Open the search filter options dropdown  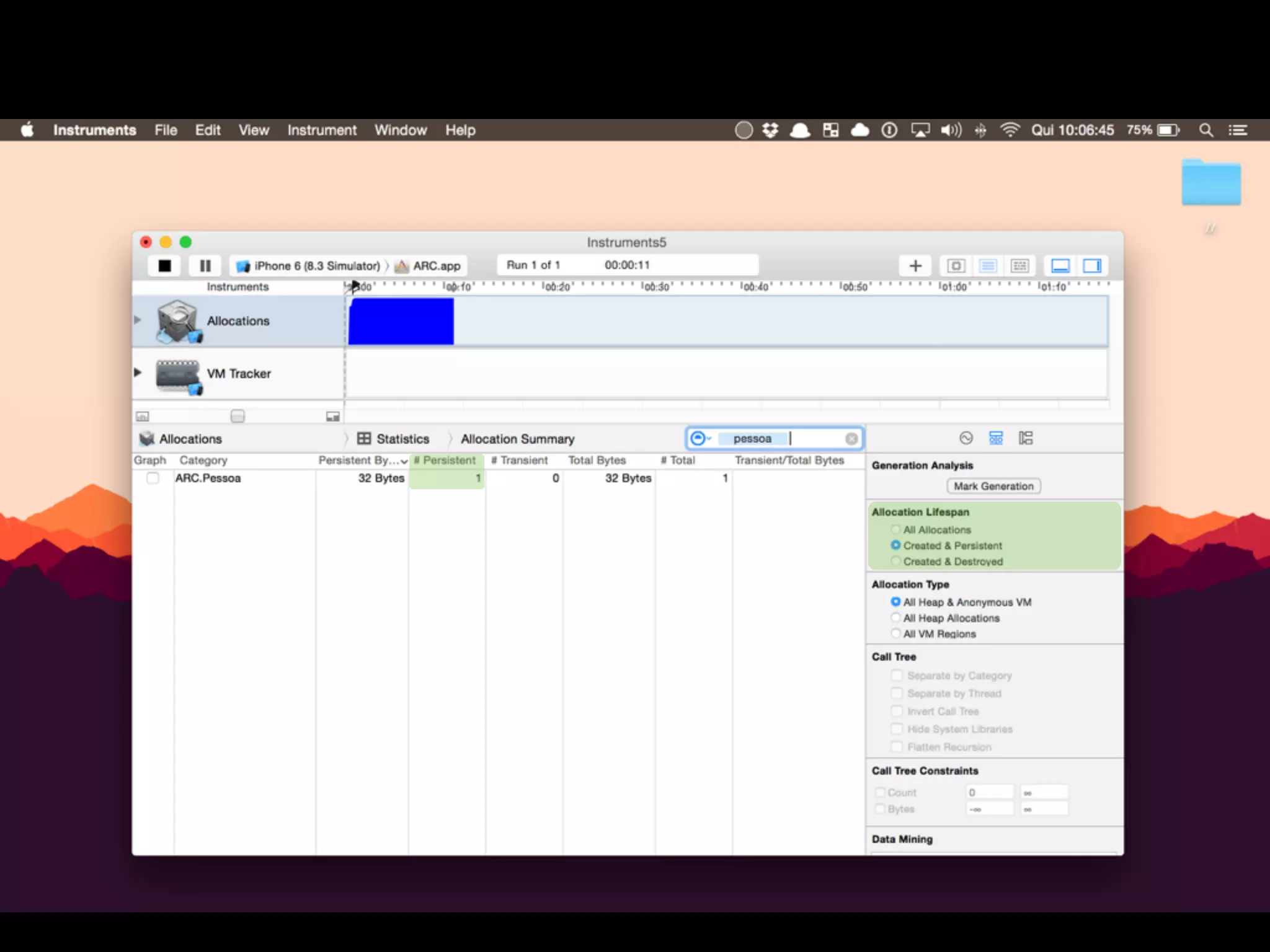(700, 438)
